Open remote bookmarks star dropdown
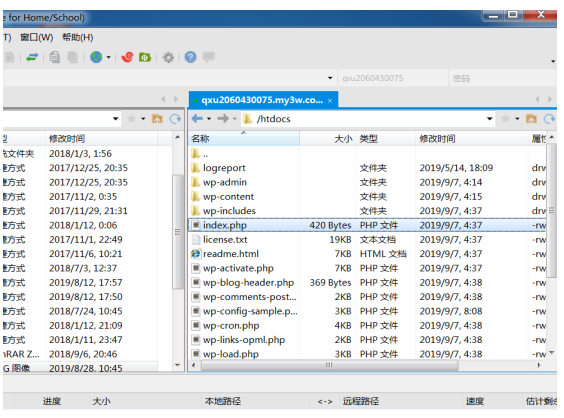Image resolution: width=564 pixels, height=418 pixels. coord(517,118)
